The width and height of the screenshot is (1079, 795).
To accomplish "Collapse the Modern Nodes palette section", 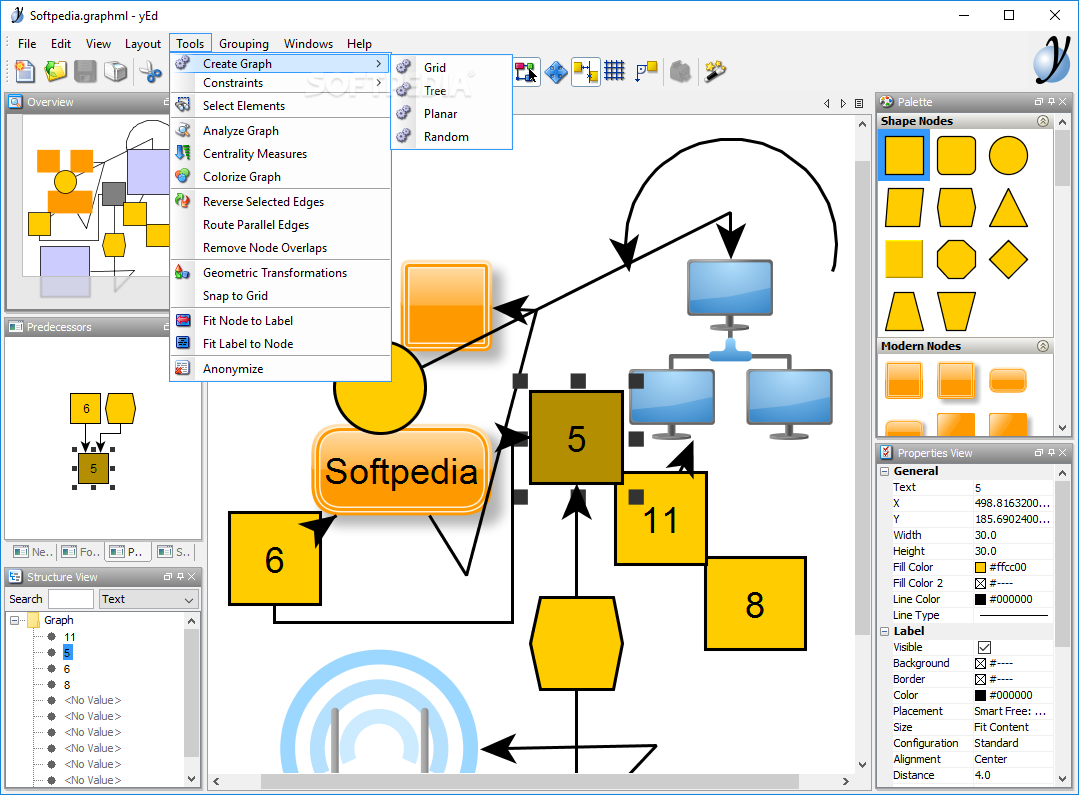I will 1043,346.
